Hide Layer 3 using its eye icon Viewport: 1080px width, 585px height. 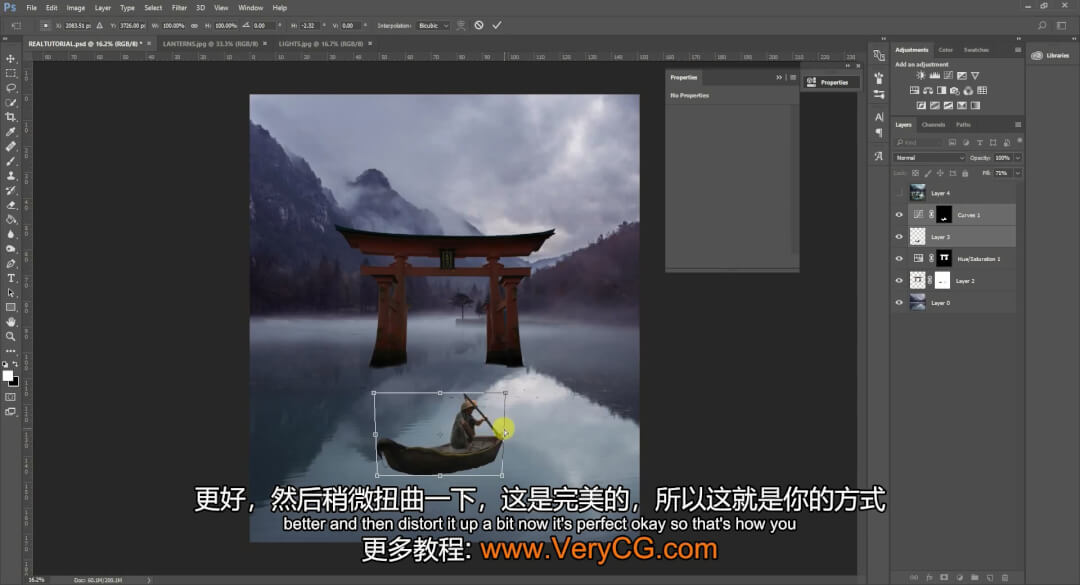point(899,237)
